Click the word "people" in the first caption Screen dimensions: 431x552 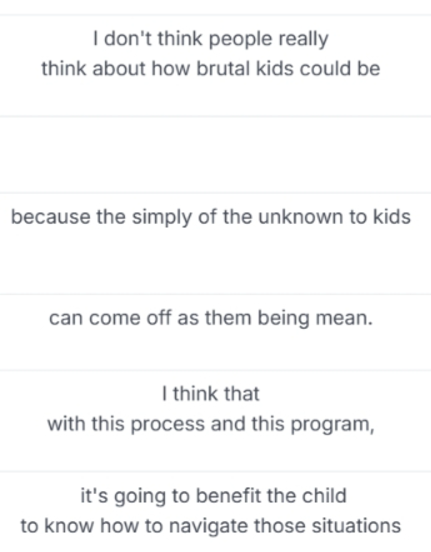[241, 40]
